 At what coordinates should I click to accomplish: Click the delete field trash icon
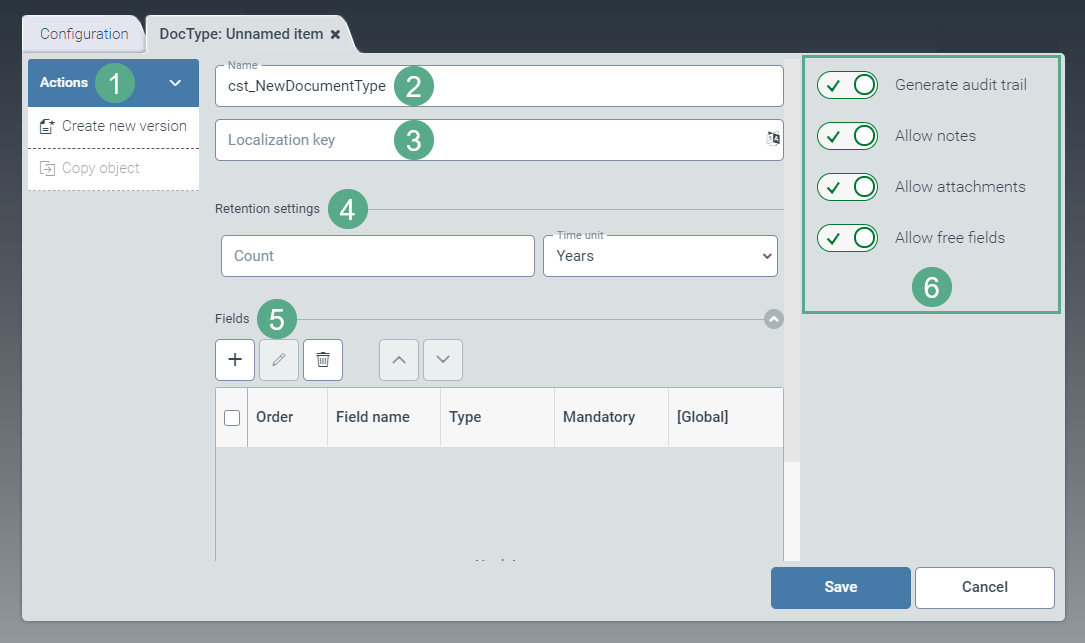pyautogui.click(x=323, y=360)
